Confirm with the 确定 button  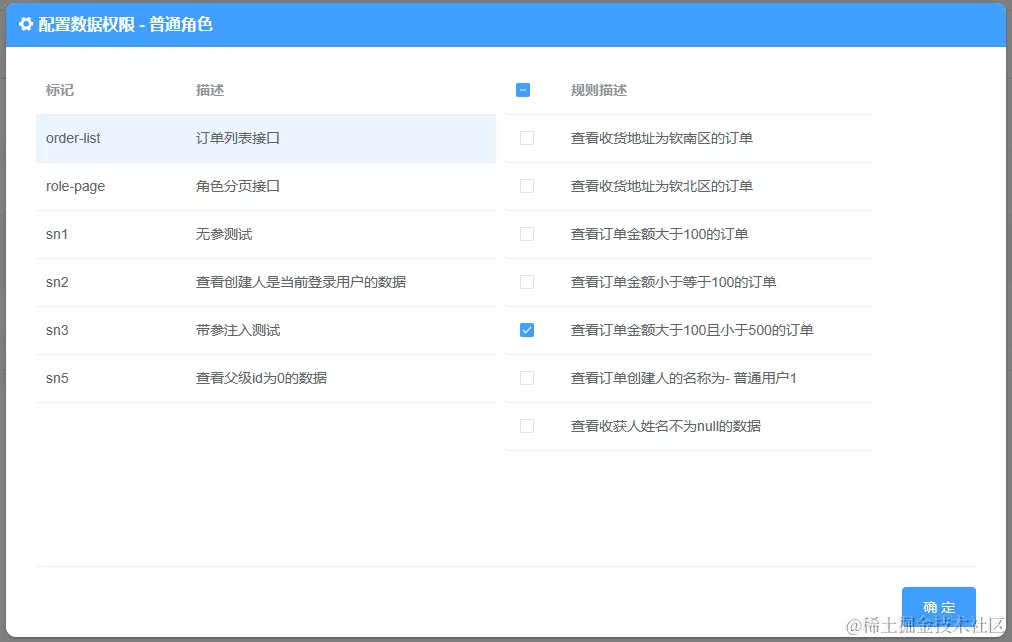938,607
